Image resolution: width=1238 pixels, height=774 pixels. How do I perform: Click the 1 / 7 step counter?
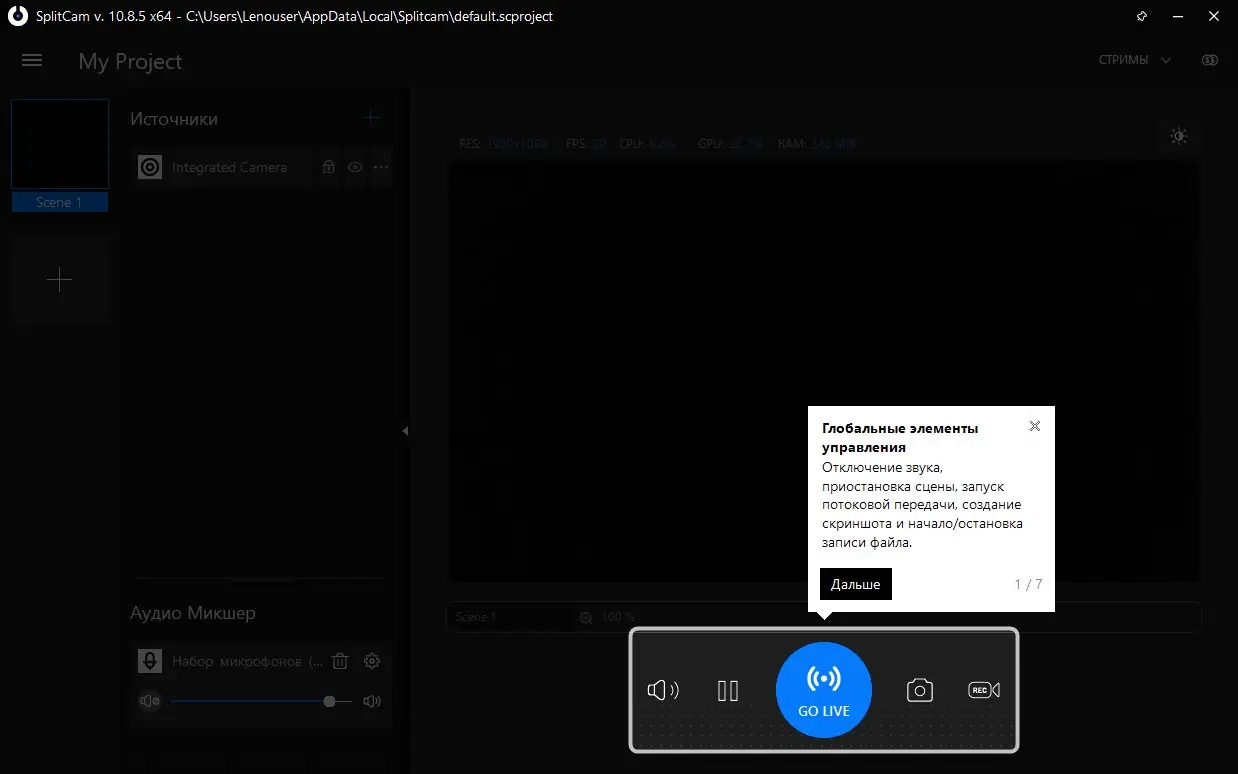[1028, 584]
